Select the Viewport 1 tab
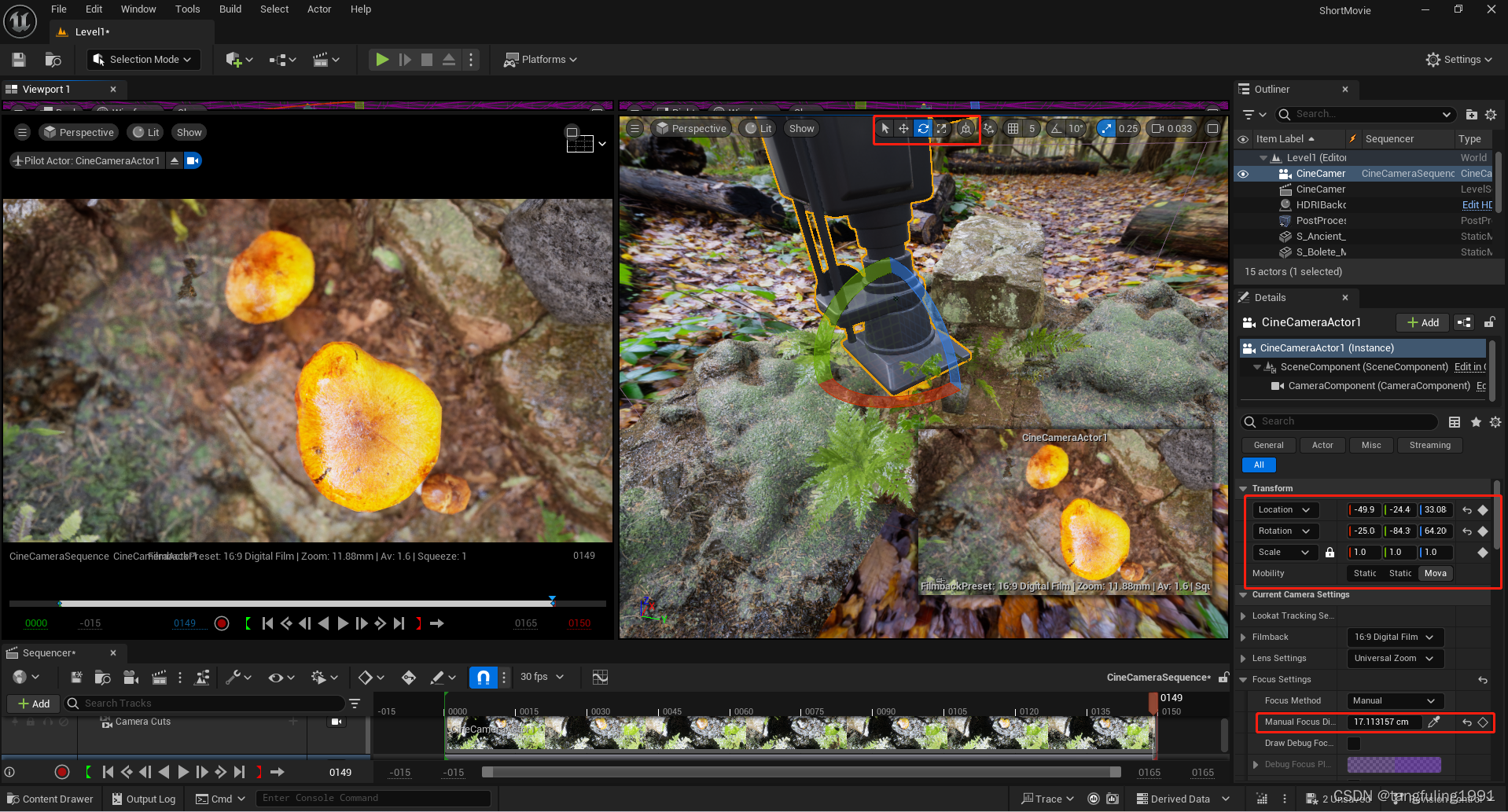The image size is (1508, 812). click(x=46, y=90)
